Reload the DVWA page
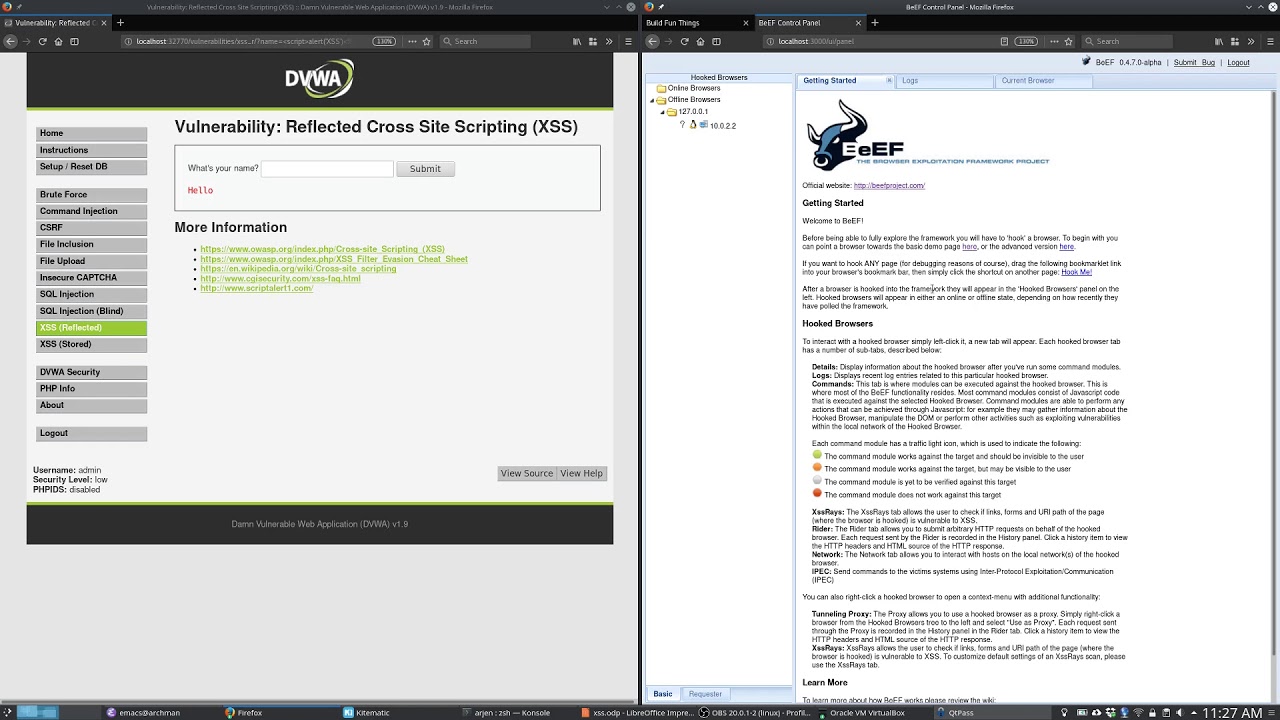The image size is (1280, 720). pyautogui.click(x=42, y=41)
